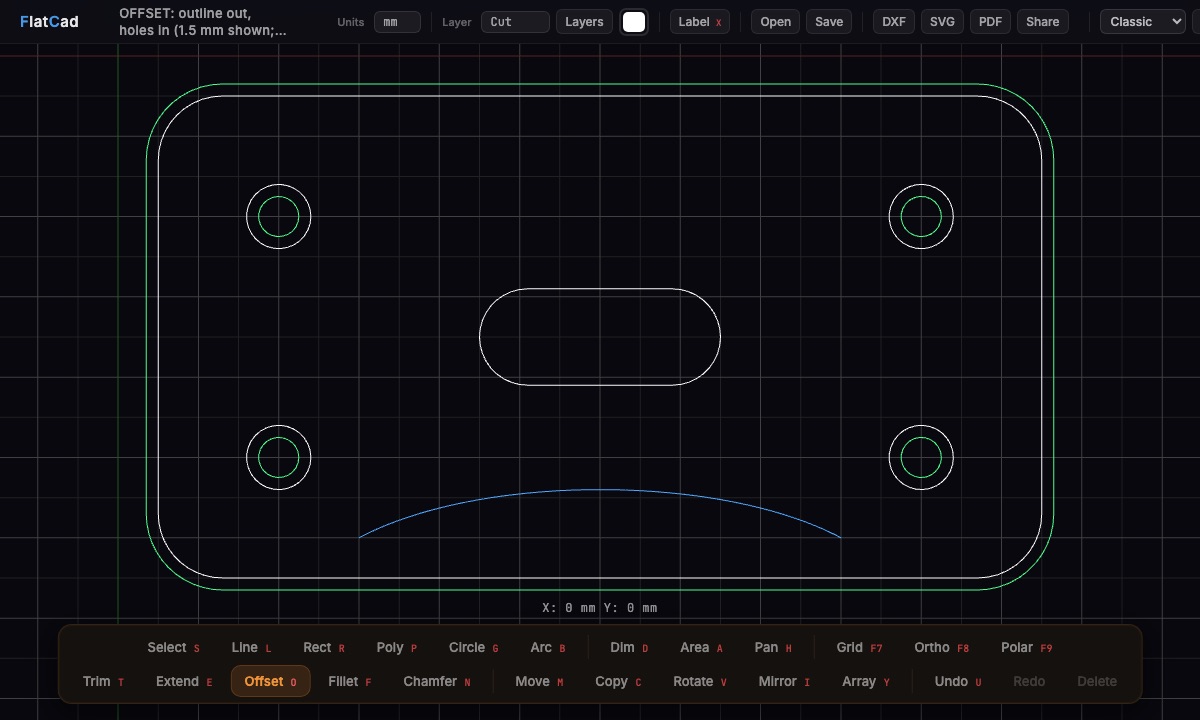Select the Circle tool
Viewport: 1200px width, 720px height.
point(473,647)
